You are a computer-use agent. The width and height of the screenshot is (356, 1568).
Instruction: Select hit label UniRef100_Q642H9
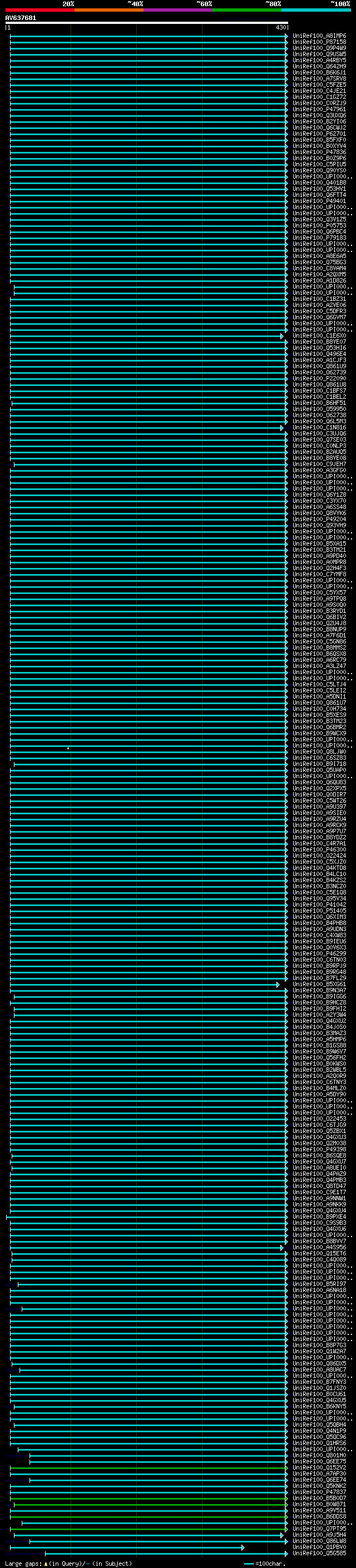(x=319, y=67)
